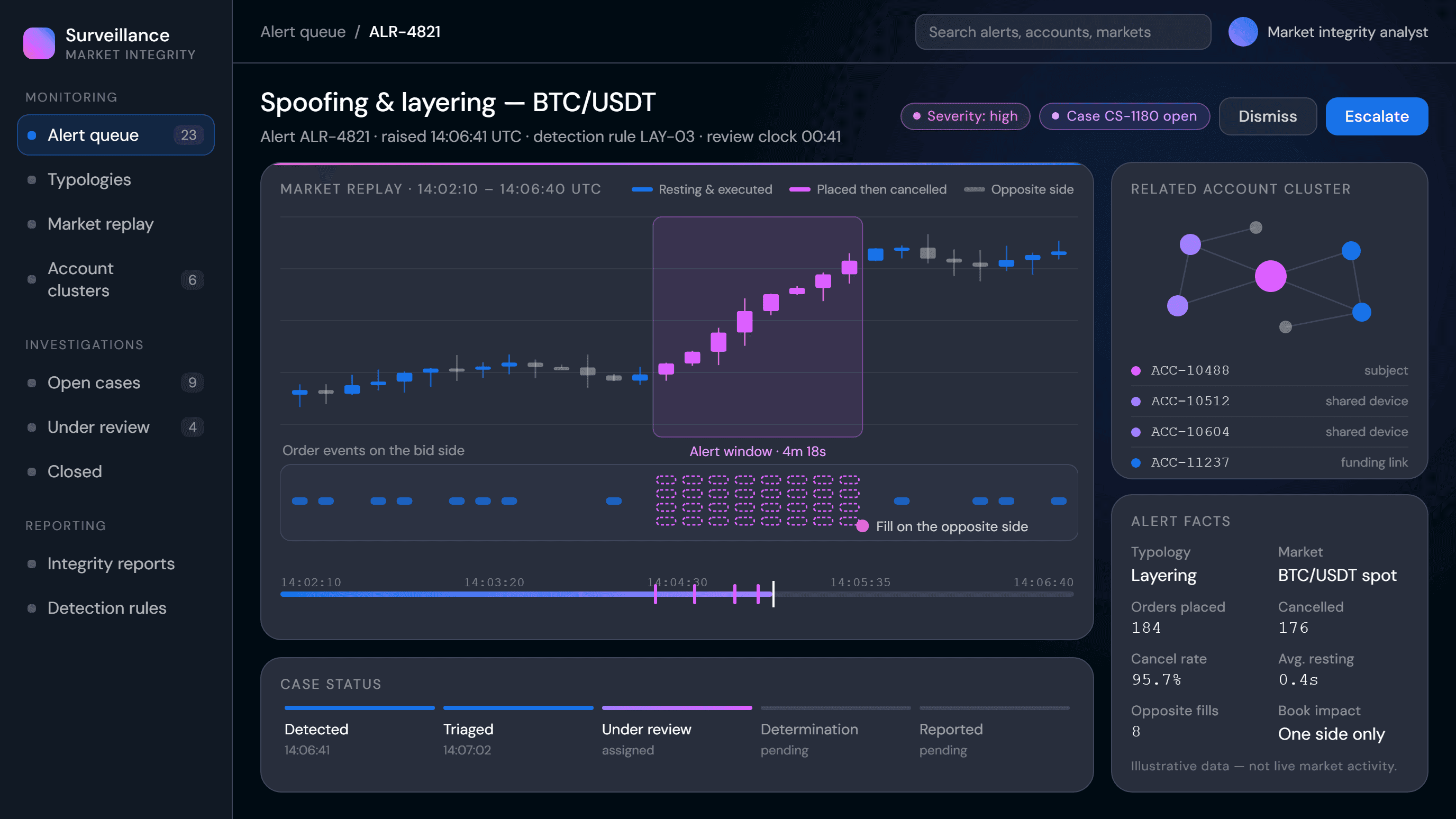Click the Alert queue count badge 23
The height and width of the screenshot is (819, 1456).
[189, 135]
